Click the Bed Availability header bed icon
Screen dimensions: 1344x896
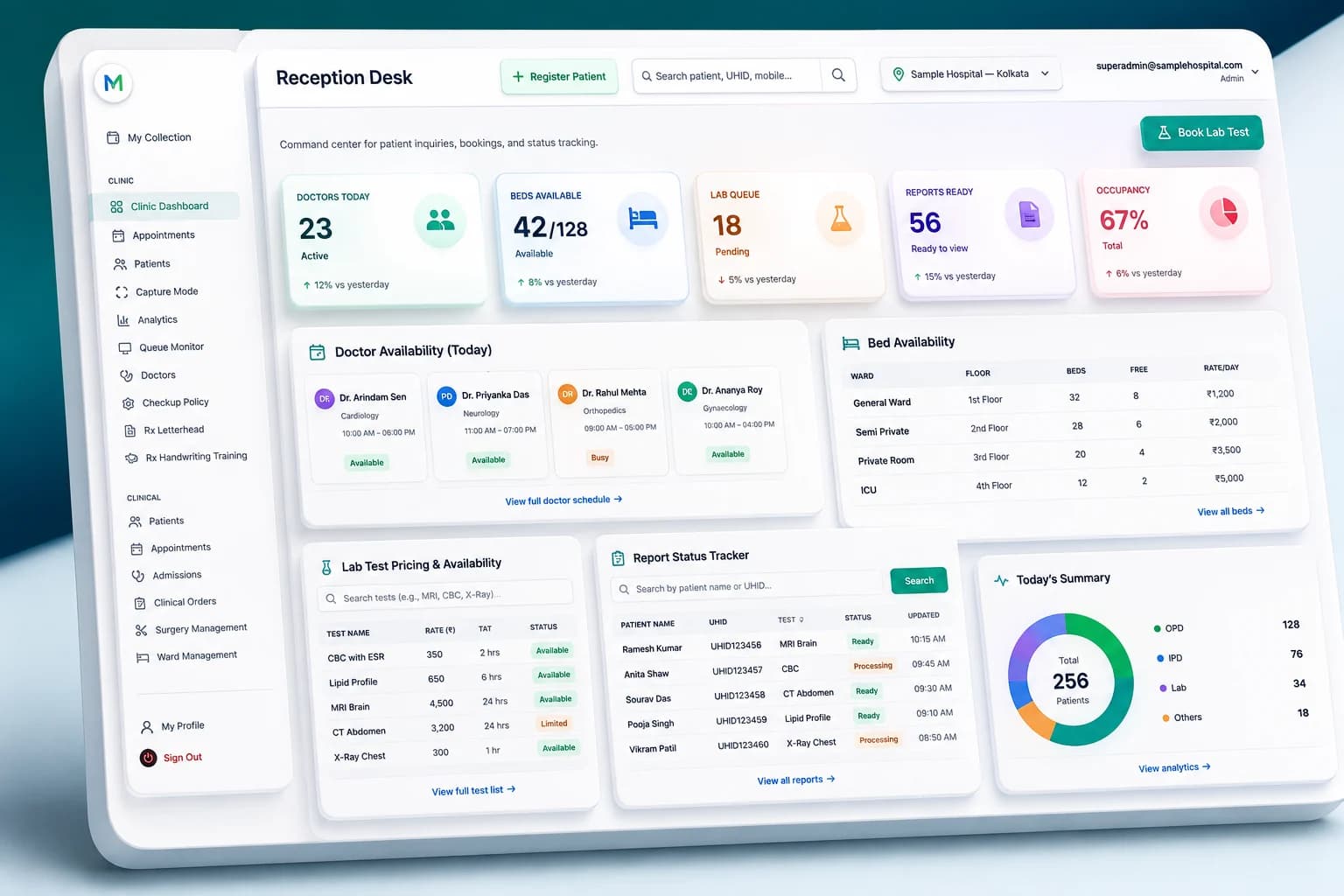[x=850, y=344]
